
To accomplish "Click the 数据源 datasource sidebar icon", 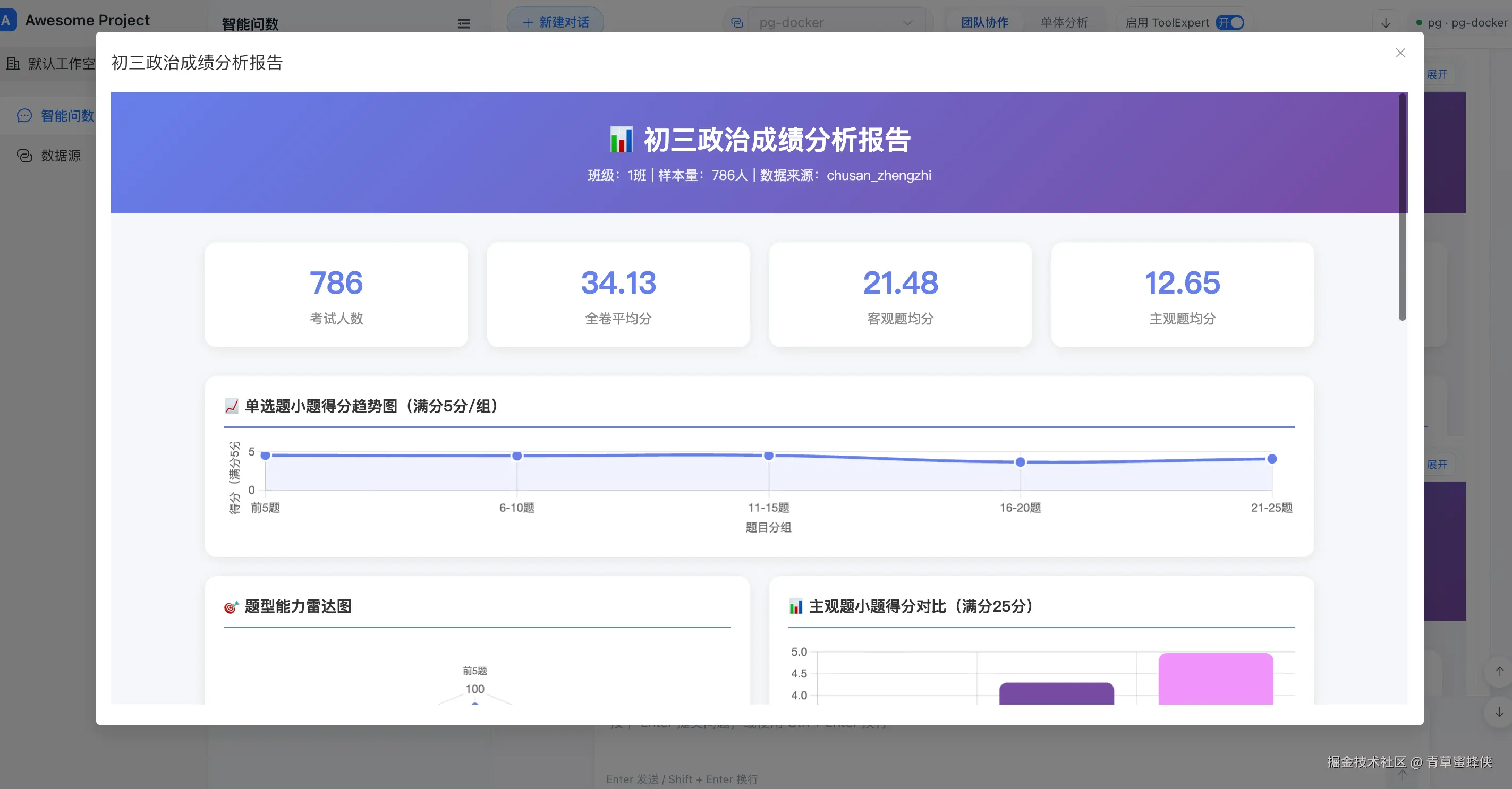I will [24, 156].
